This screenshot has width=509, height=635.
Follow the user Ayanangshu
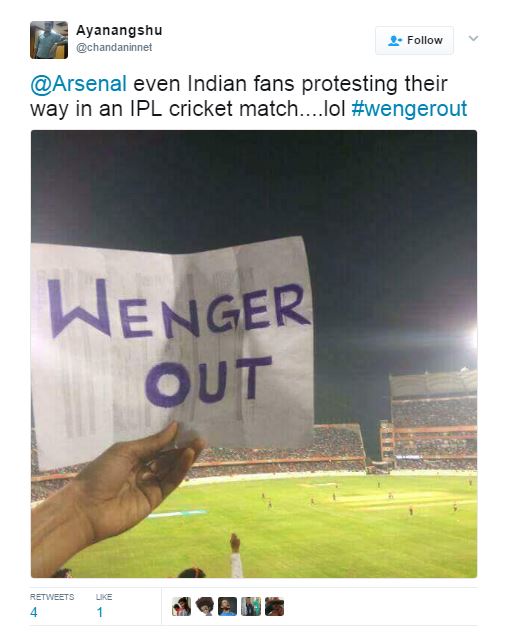tap(414, 40)
